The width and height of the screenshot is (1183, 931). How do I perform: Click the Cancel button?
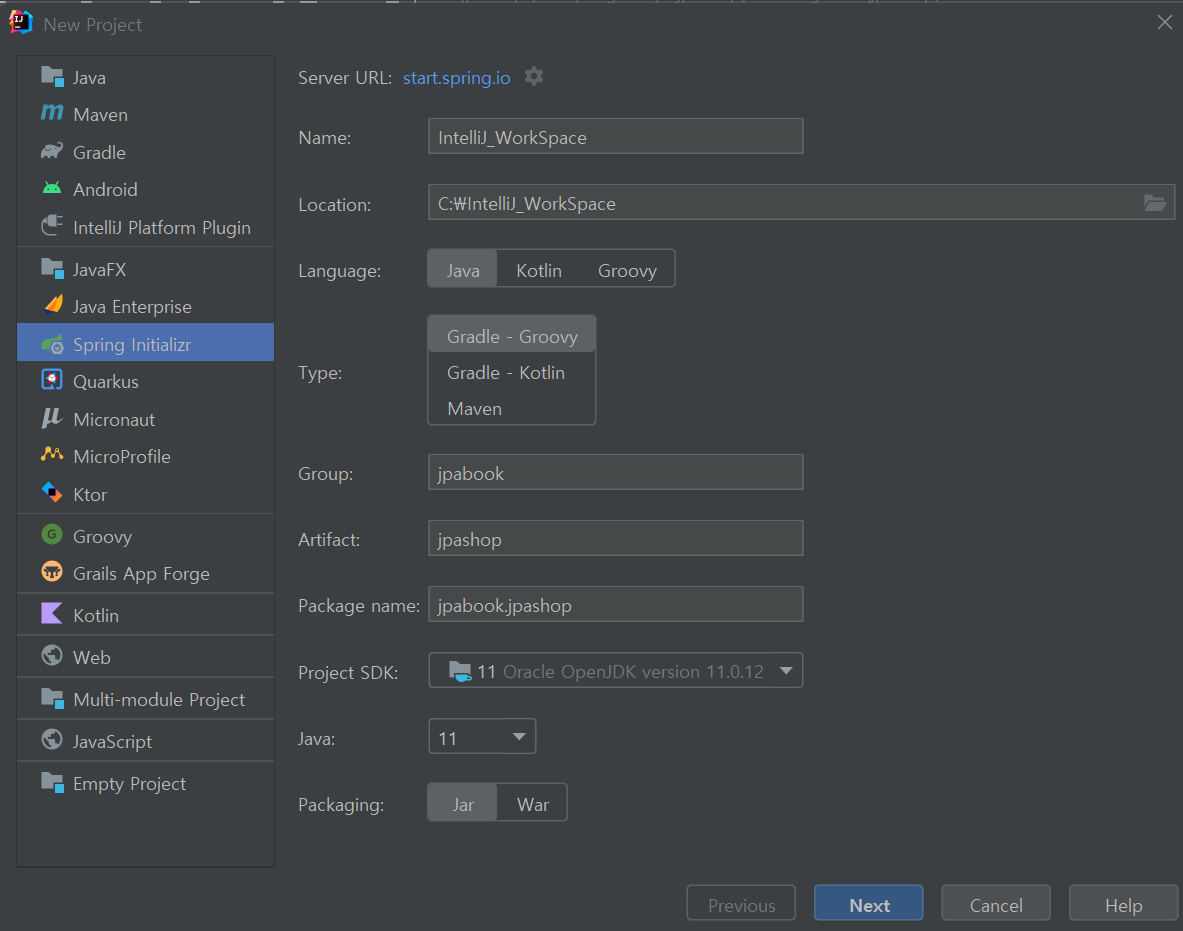coord(996,904)
